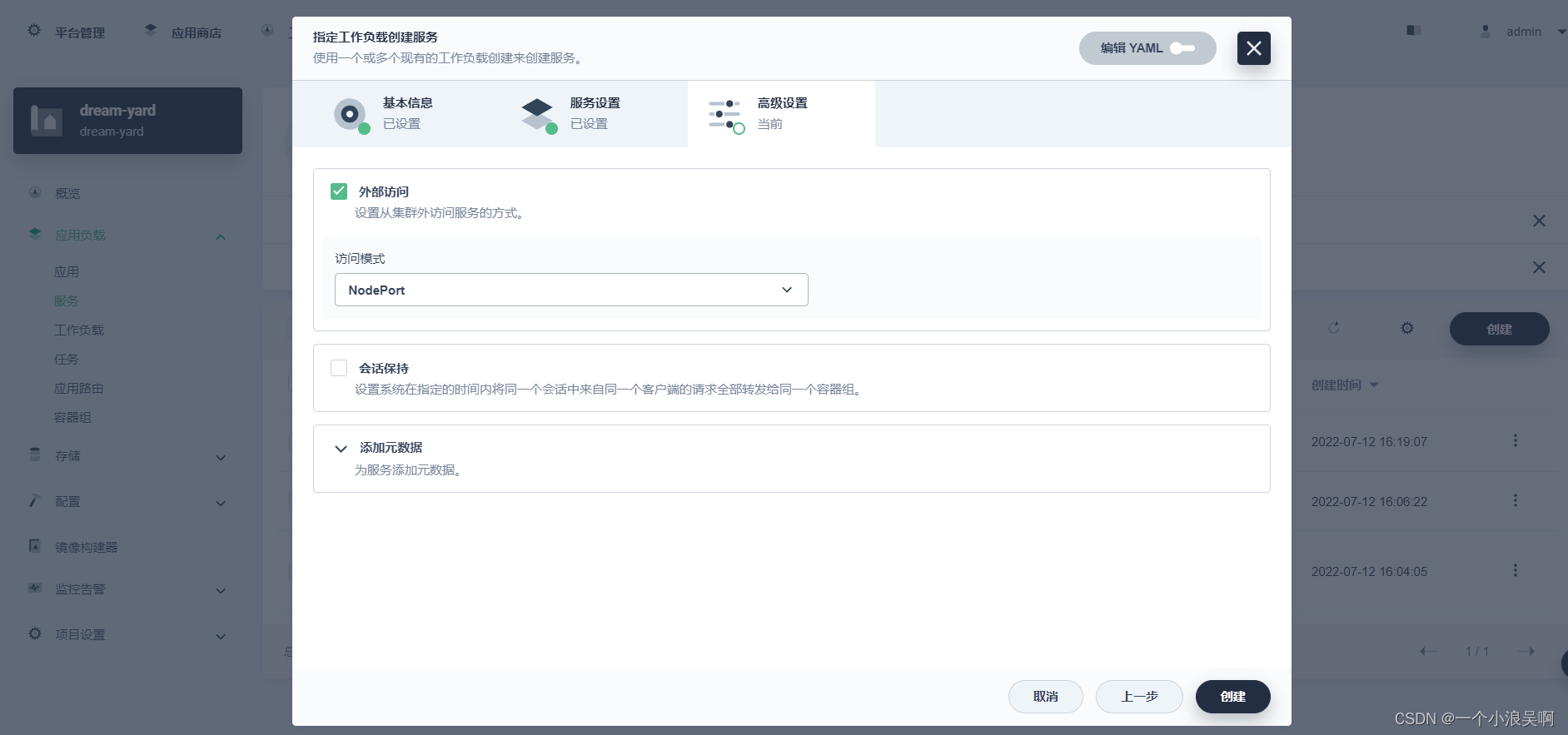This screenshot has height=735, width=1568.
Task: Open more menu for 16:04:05 row
Action: 1516,570
